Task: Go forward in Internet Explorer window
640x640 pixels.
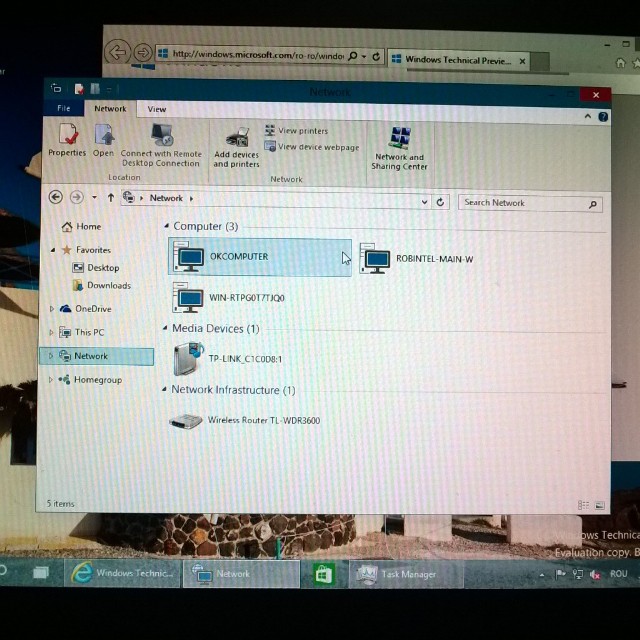Action: (x=143, y=53)
